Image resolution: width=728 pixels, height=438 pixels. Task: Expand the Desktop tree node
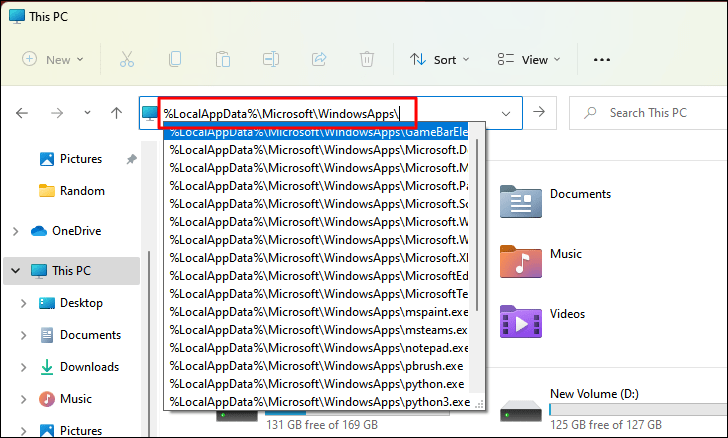pos(23,303)
